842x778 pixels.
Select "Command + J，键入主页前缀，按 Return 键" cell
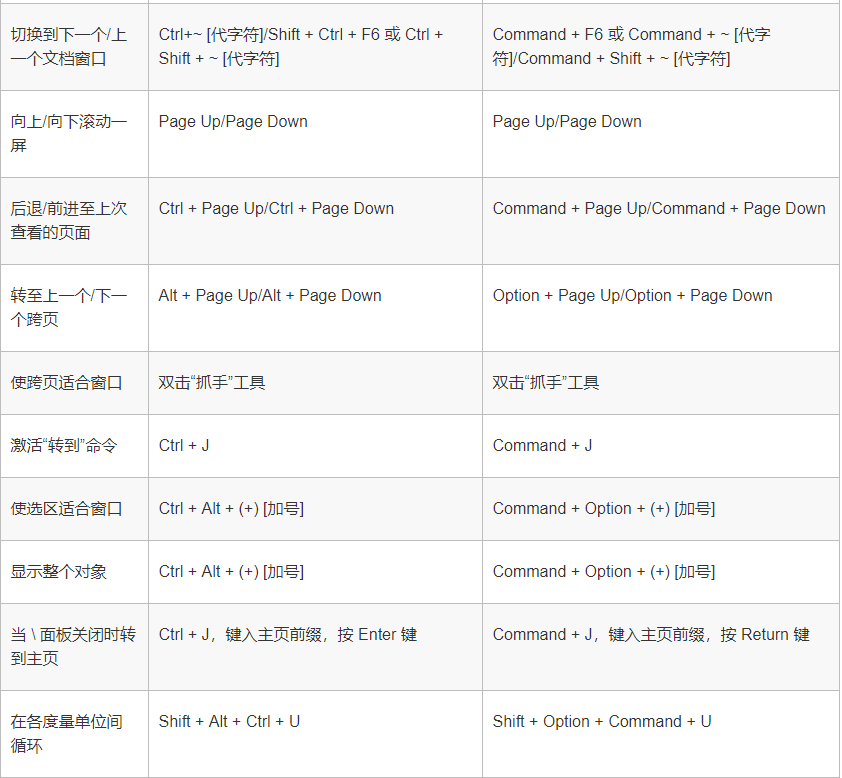pyautogui.click(x=651, y=635)
